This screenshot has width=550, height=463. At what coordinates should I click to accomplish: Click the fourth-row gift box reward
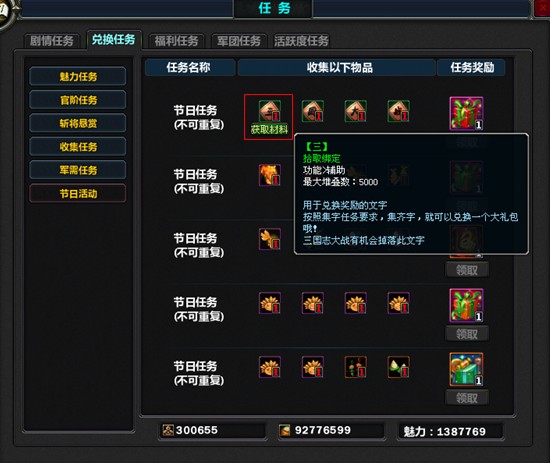[x=466, y=305]
